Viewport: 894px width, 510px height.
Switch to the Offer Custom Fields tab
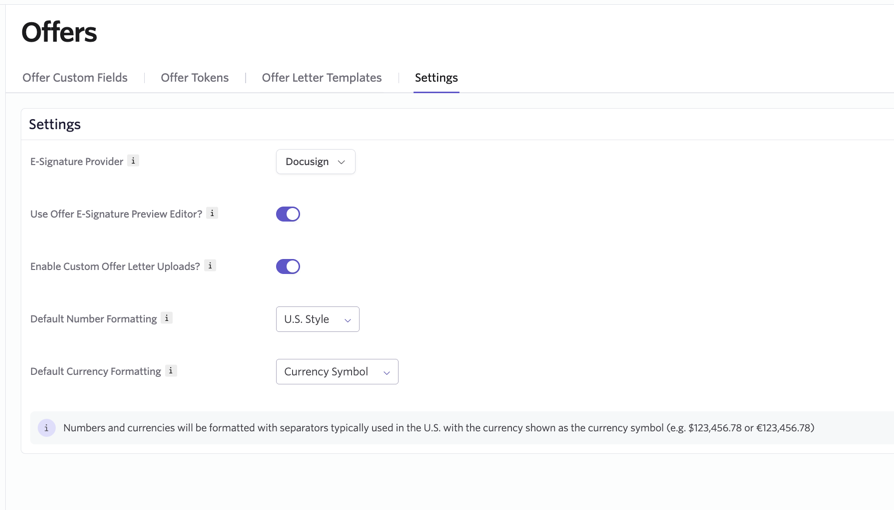tap(75, 78)
